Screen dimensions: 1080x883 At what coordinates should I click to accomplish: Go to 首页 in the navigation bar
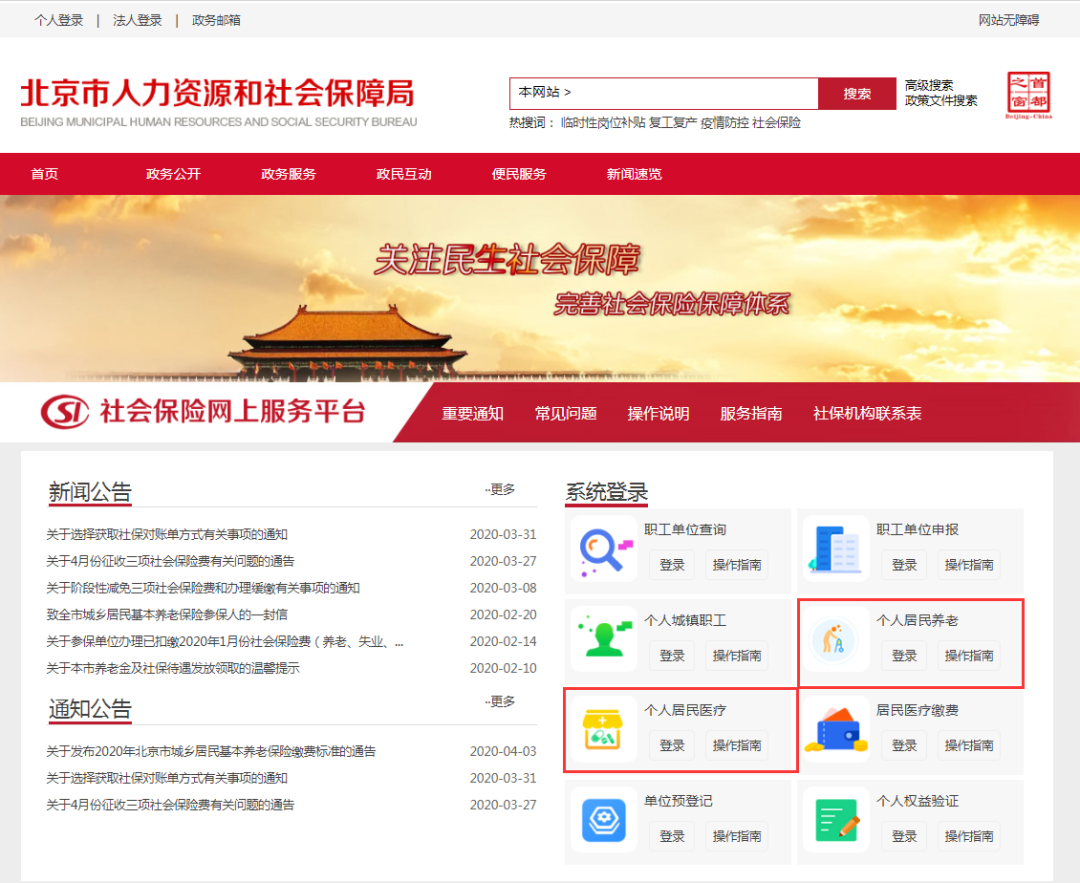coord(45,174)
